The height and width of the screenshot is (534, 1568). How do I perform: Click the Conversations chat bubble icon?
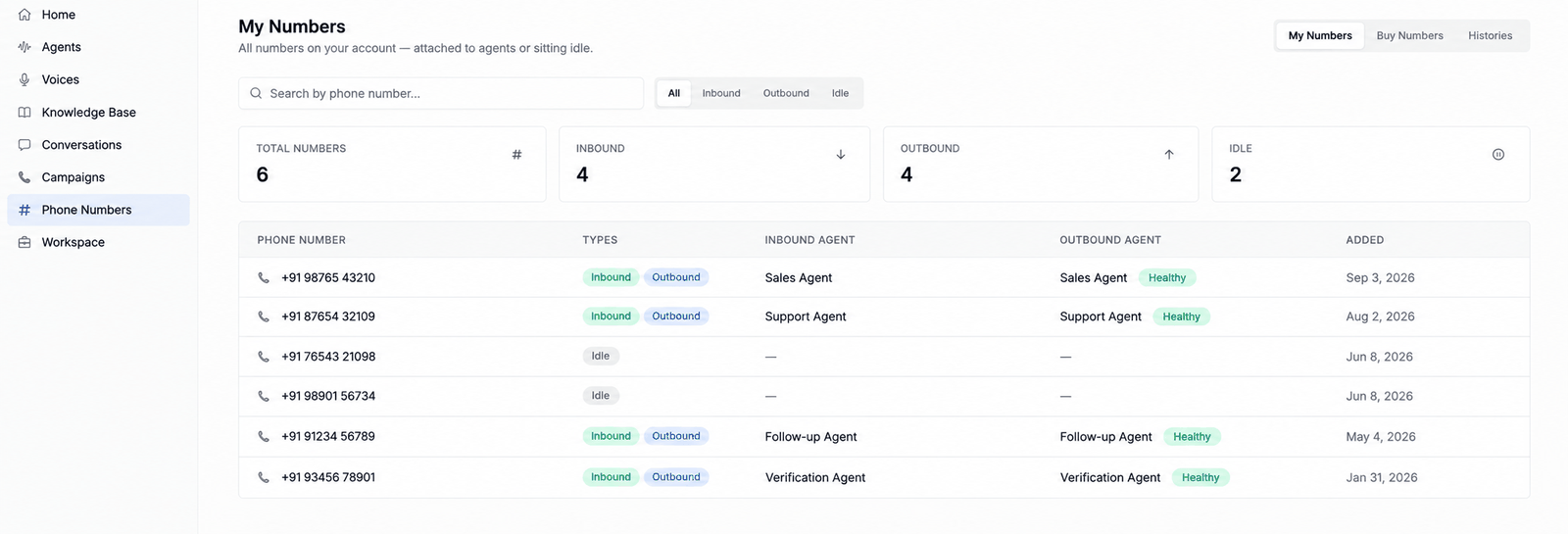[24, 145]
